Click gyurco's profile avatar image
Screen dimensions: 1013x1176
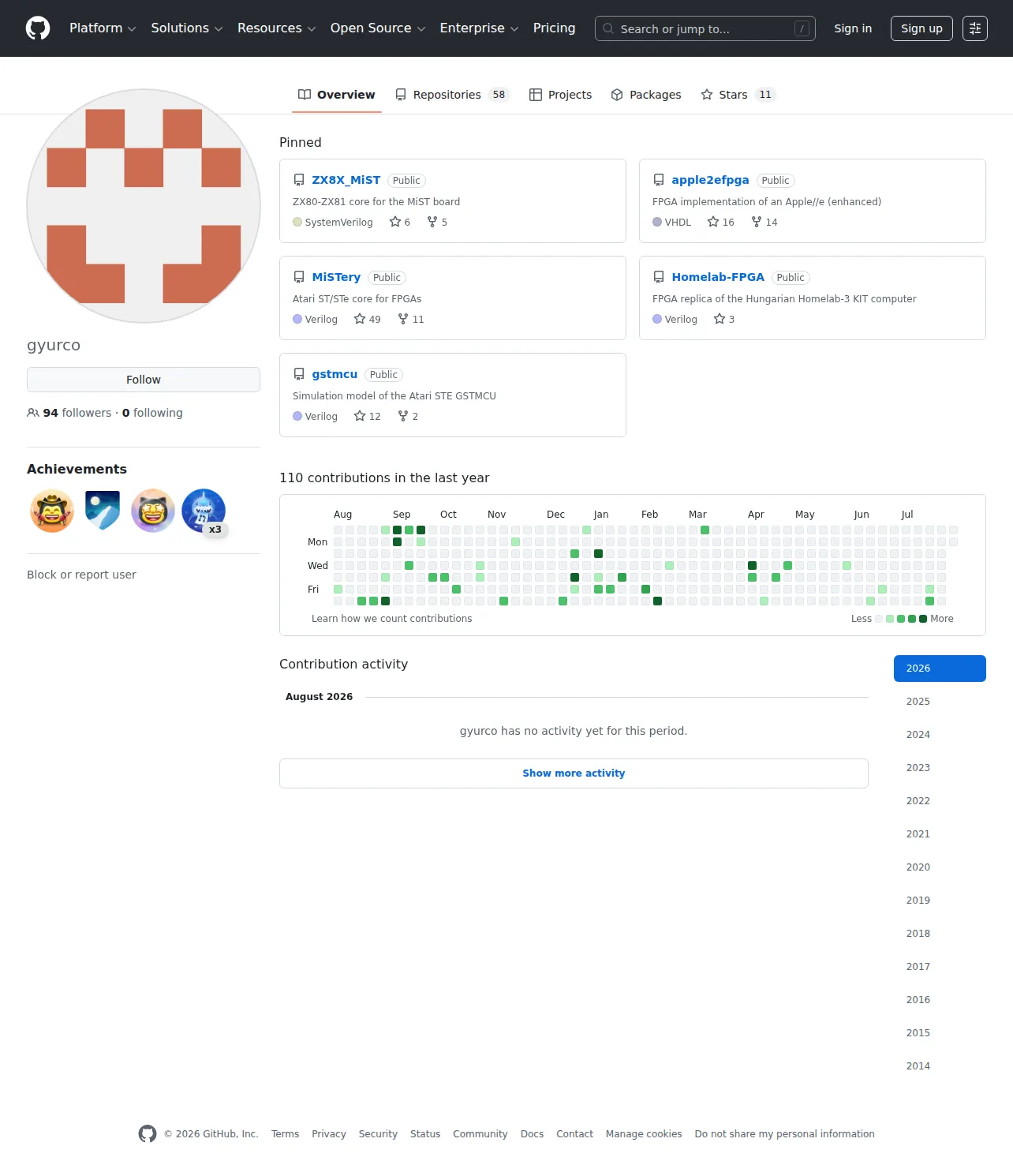click(x=144, y=206)
